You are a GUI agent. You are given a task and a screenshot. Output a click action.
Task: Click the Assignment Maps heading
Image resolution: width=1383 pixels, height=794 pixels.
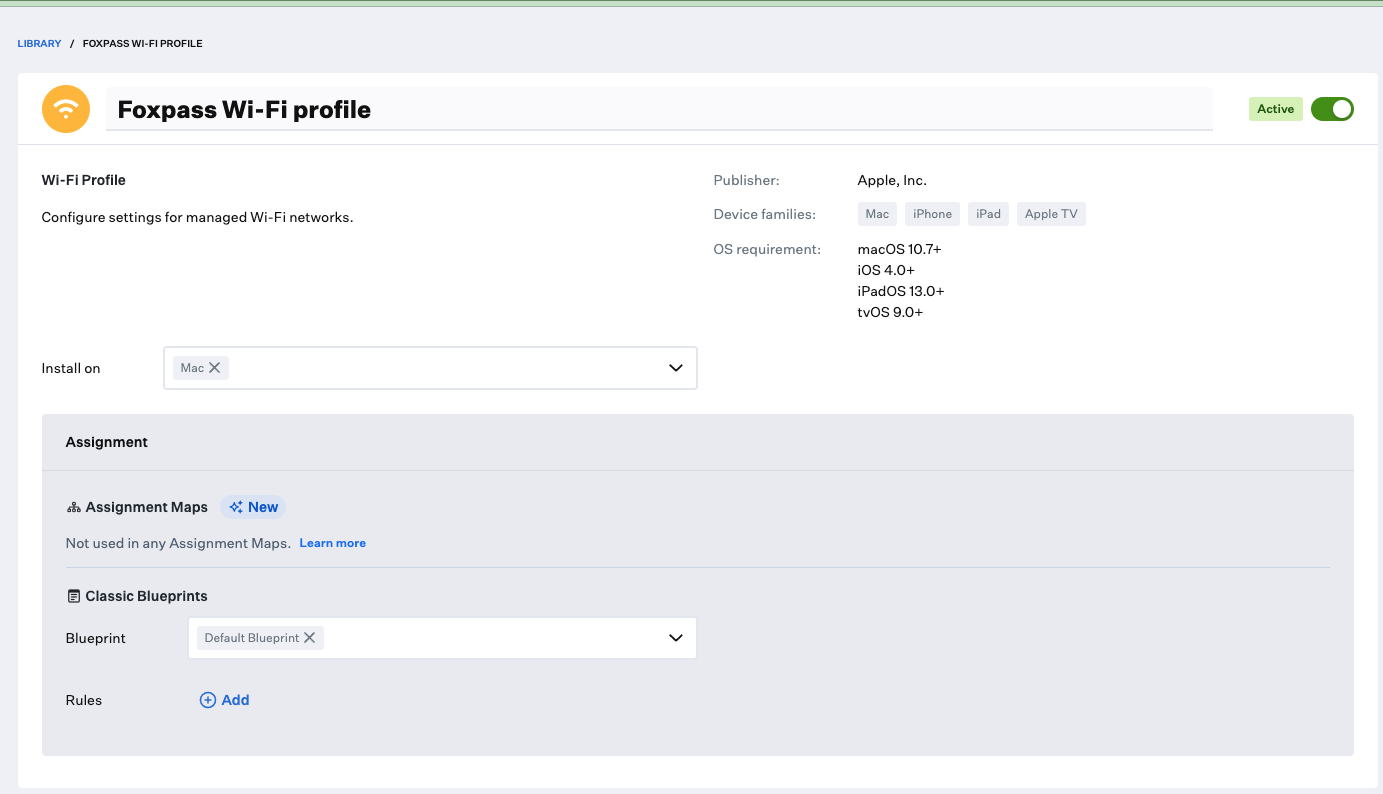coord(147,507)
